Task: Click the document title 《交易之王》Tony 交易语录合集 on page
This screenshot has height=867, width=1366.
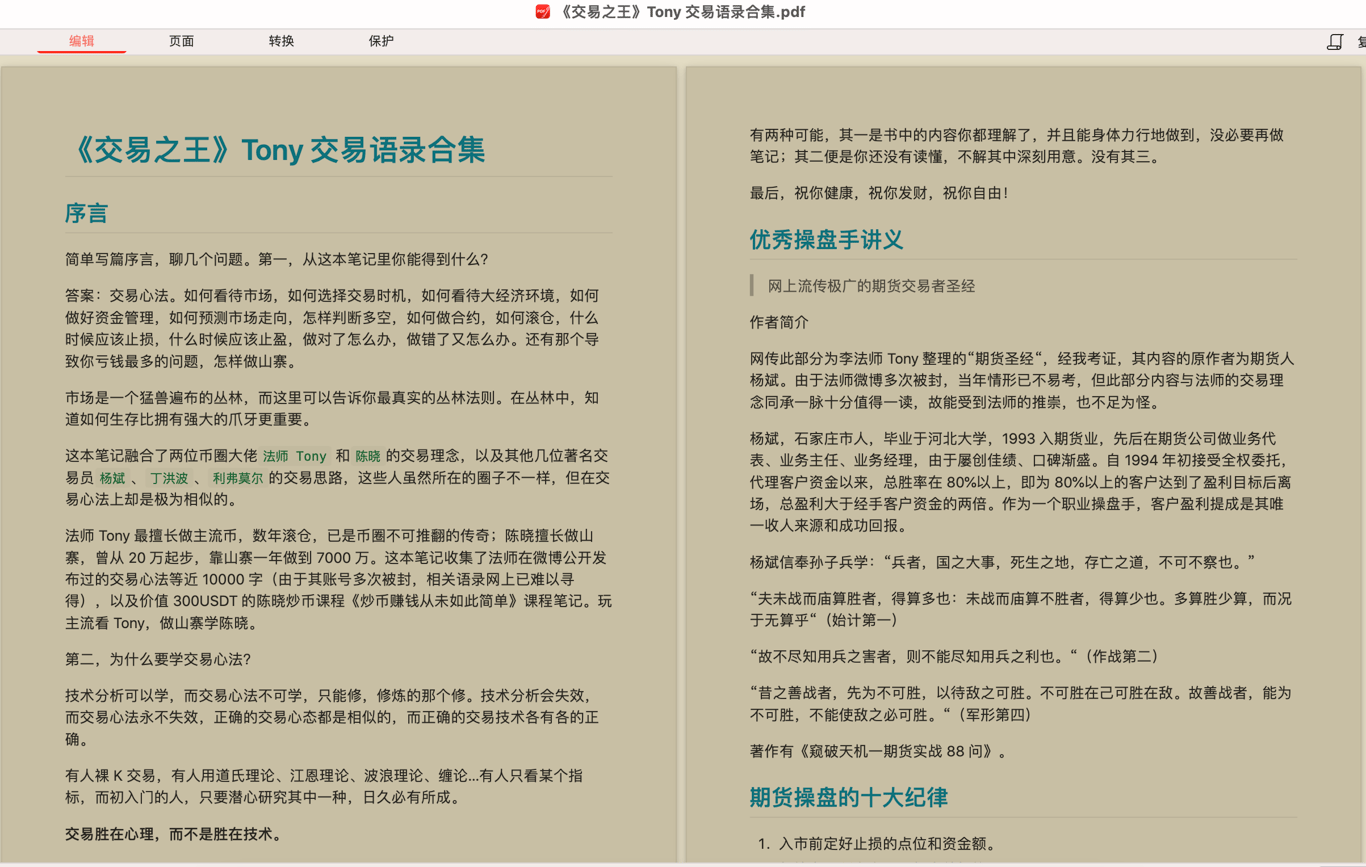Action: tap(275, 150)
